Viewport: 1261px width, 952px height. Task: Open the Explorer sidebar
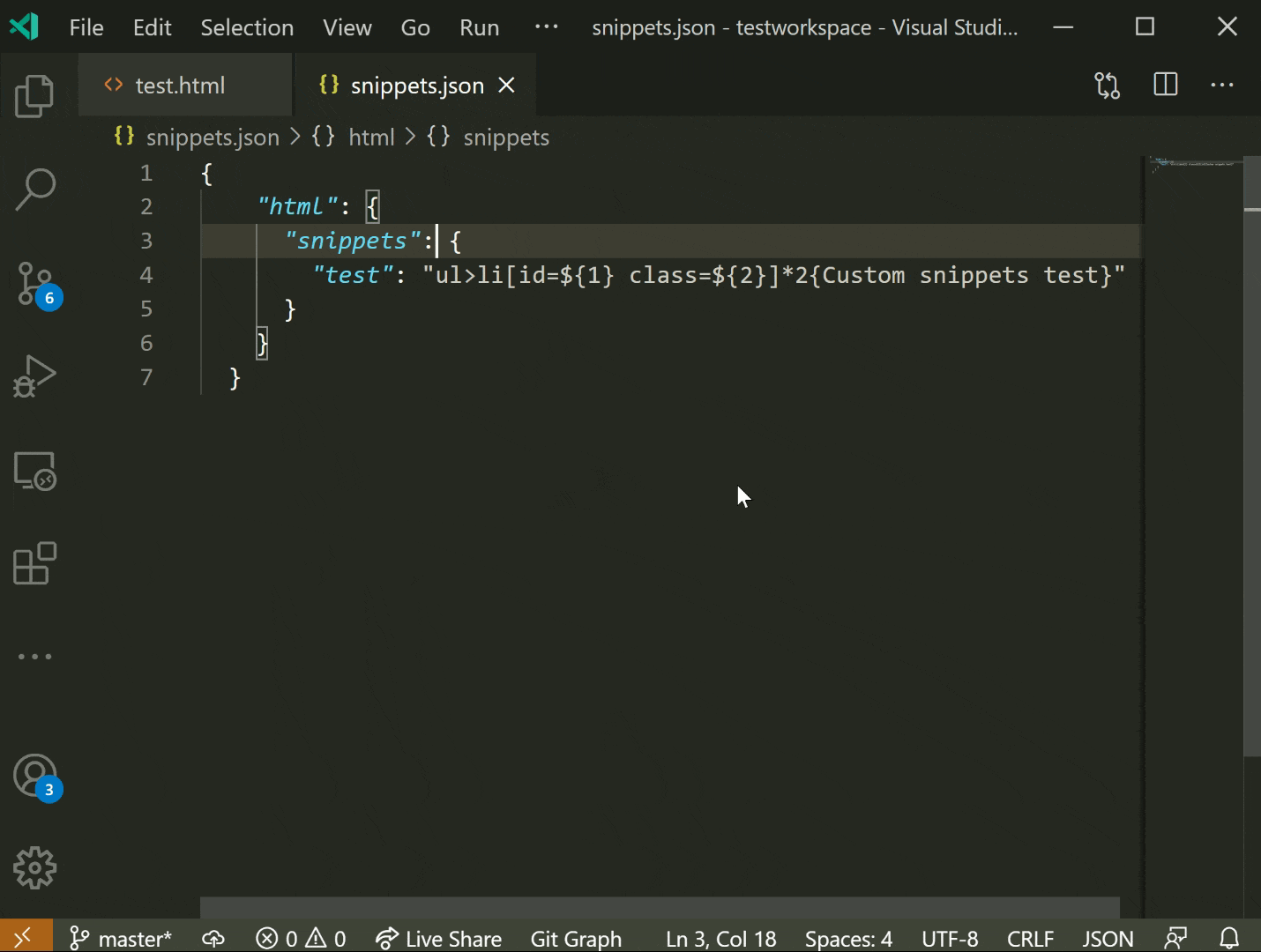(x=34, y=96)
